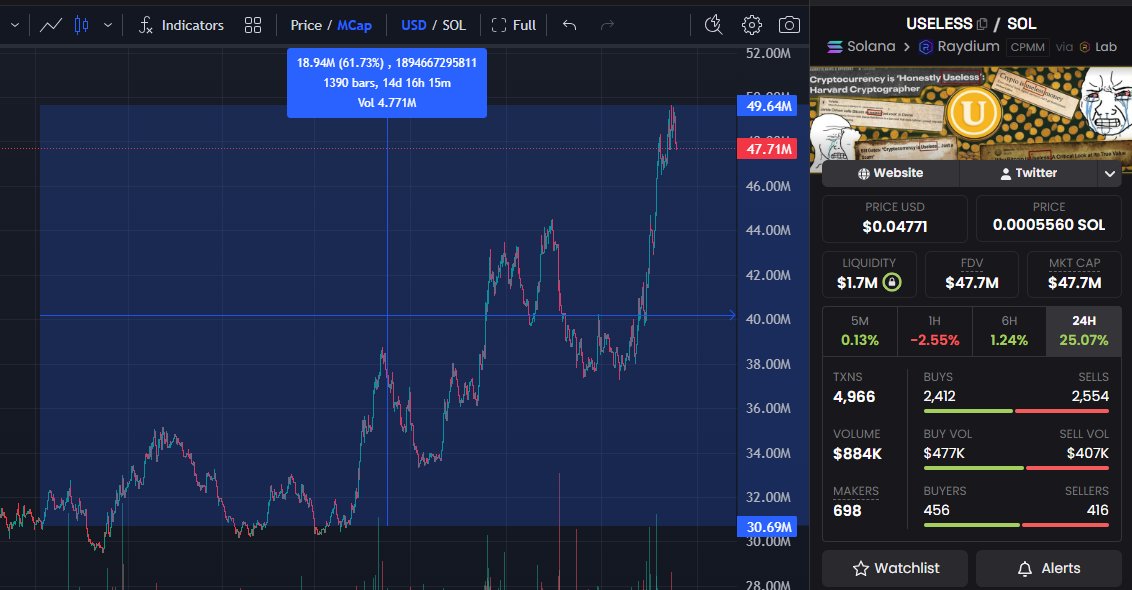The image size is (1132, 590).
Task: Take a chart snapshot with camera icon
Action: 789,25
